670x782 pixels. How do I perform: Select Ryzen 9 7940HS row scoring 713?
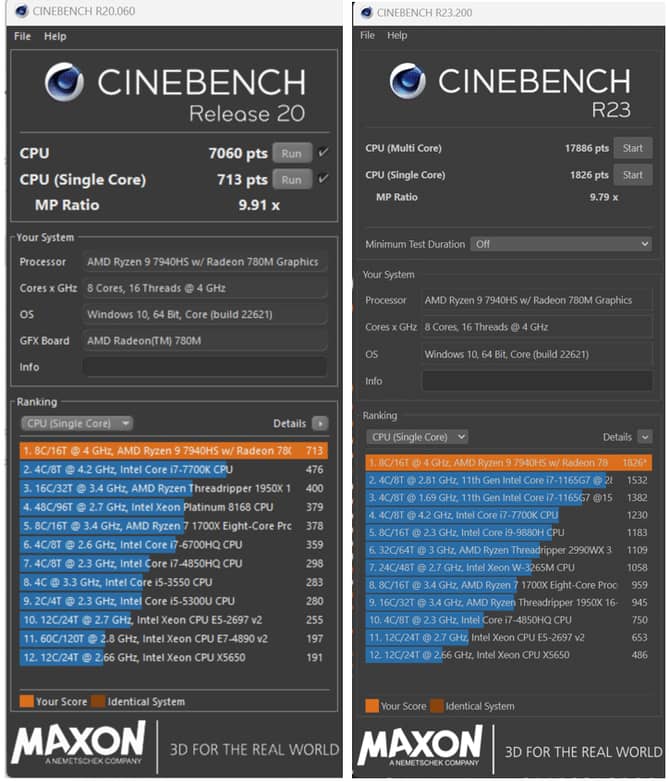[174, 451]
